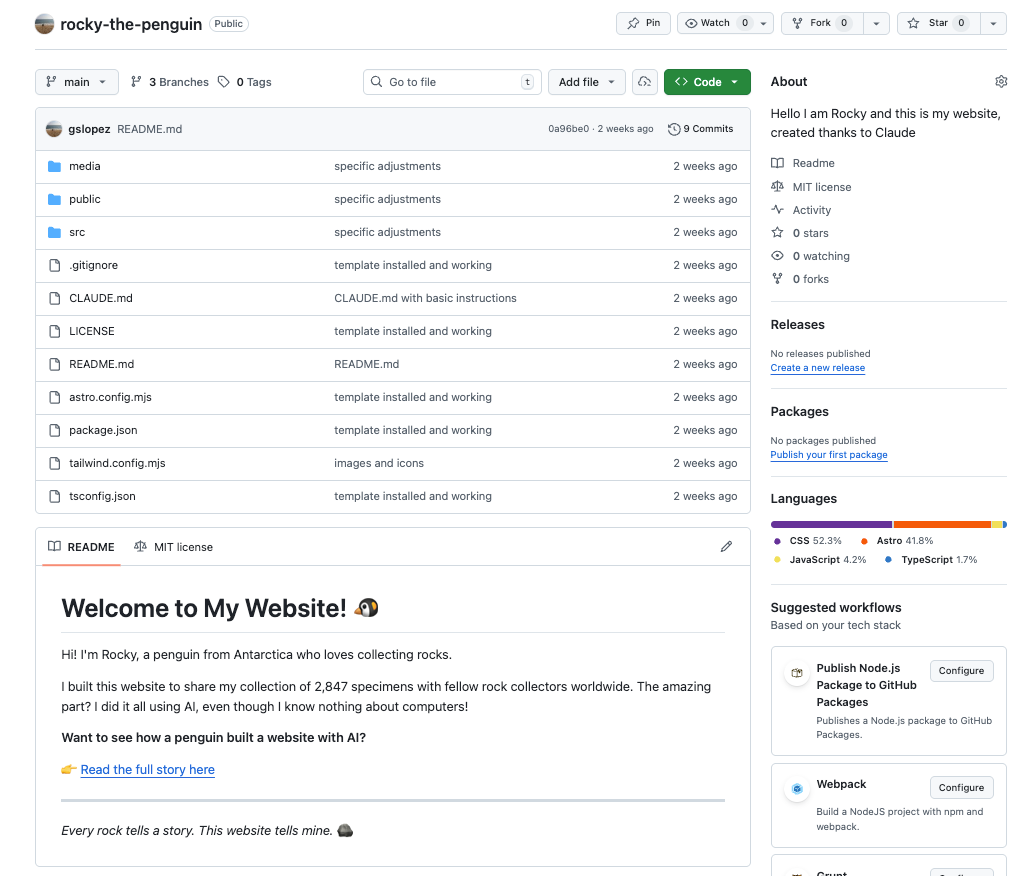Click the astro.config.mjs file icon
This screenshot has height=876, width=1022.
click(55, 397)
